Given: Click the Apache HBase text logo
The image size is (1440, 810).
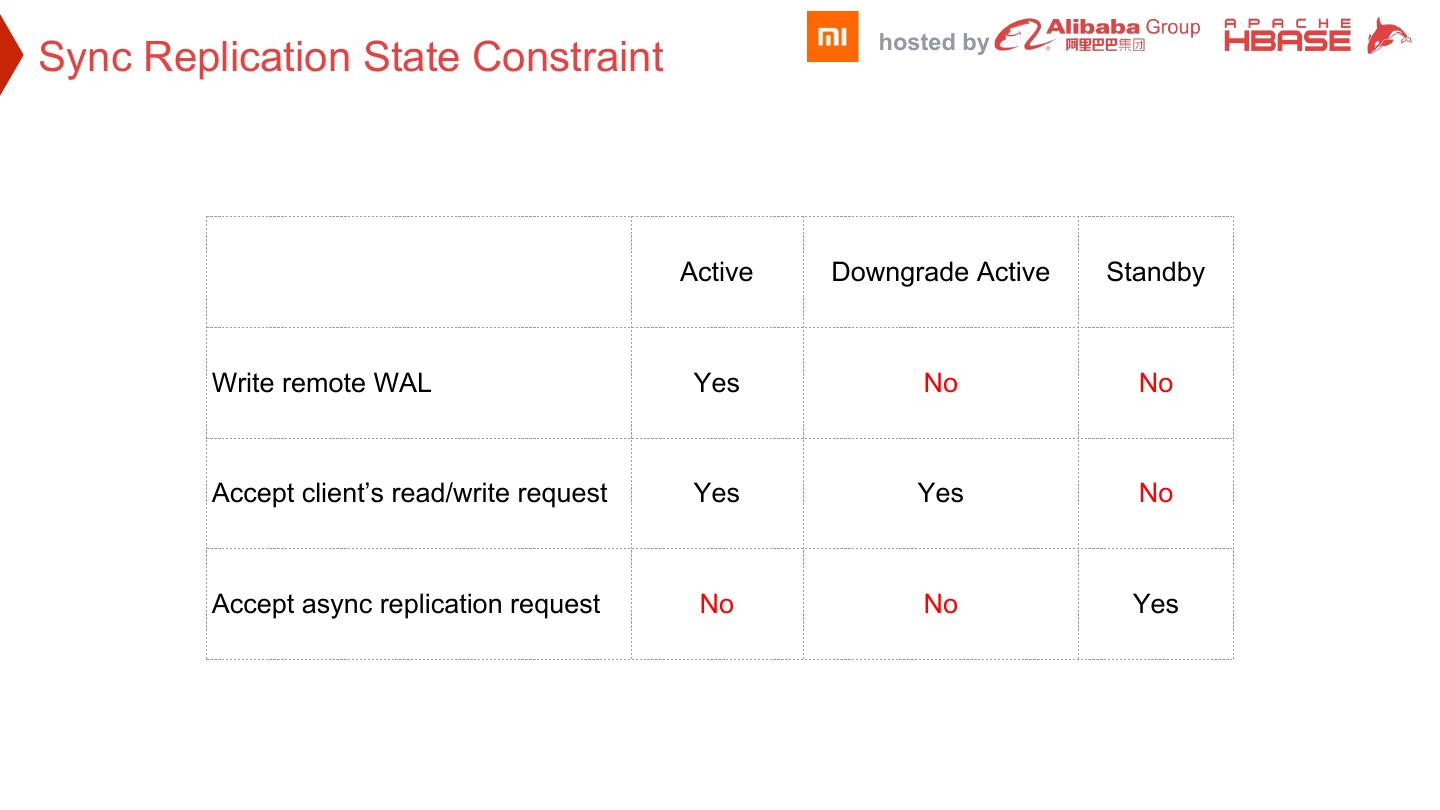Looking at the screenshot, I should tap(1287, 35).
